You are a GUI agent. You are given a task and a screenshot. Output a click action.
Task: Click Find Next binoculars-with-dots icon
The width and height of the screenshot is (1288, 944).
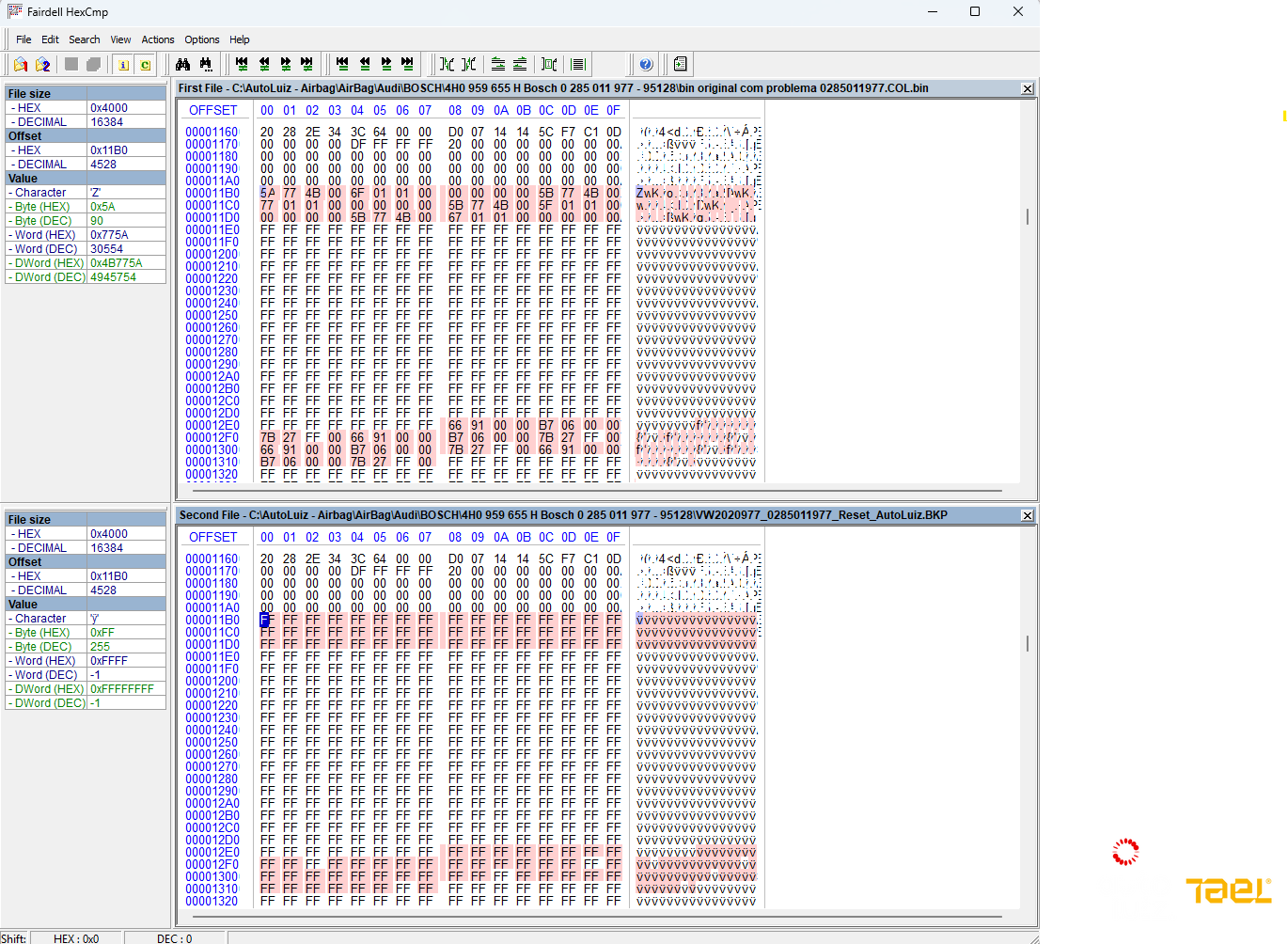tap(206, 64)
